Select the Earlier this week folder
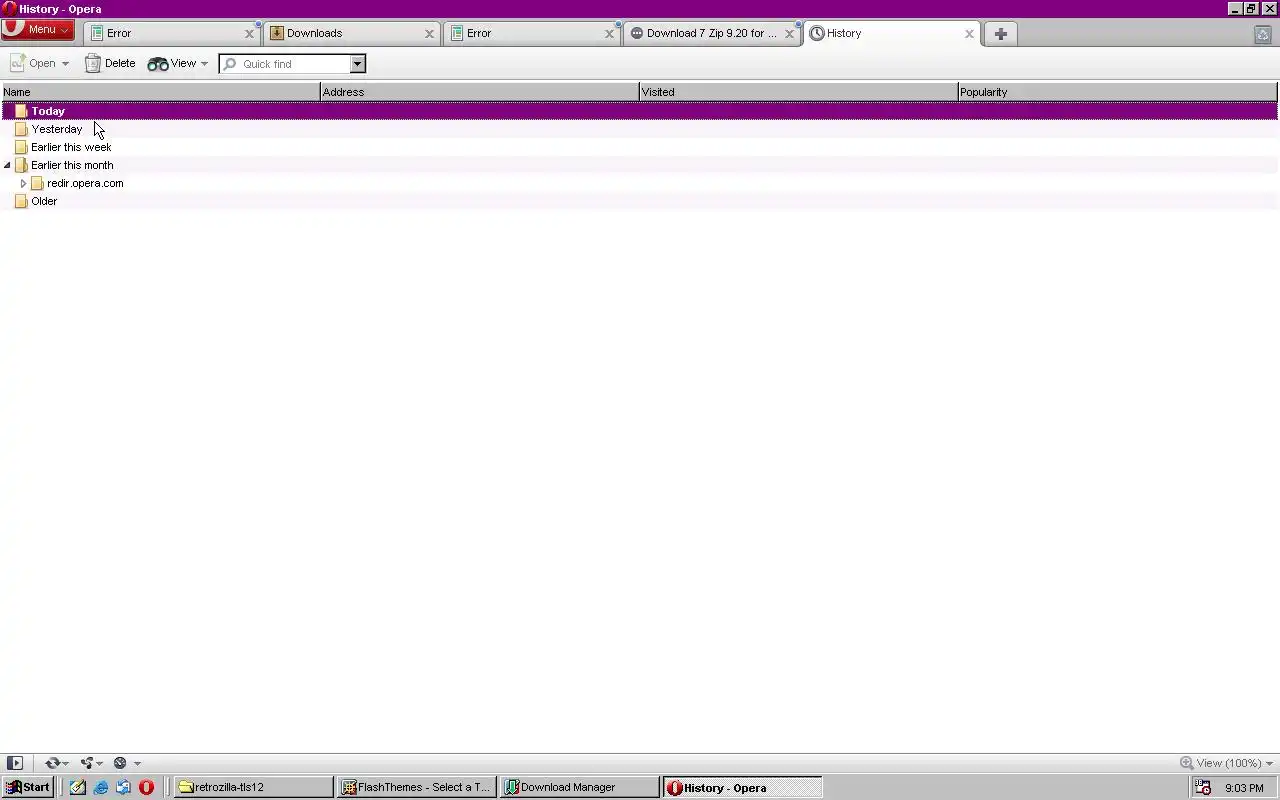The height and width of the screenshot is (800, 1280). tap(639, 147)
